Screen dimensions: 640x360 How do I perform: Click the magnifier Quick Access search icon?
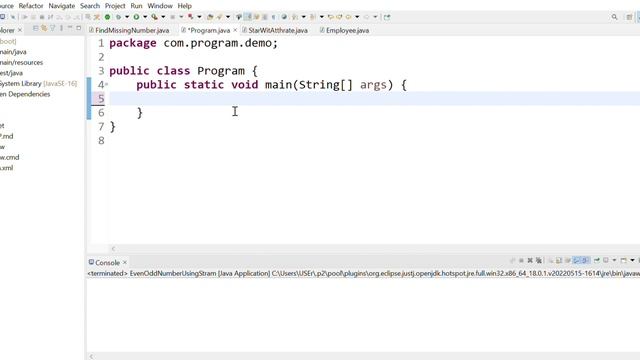614,17
